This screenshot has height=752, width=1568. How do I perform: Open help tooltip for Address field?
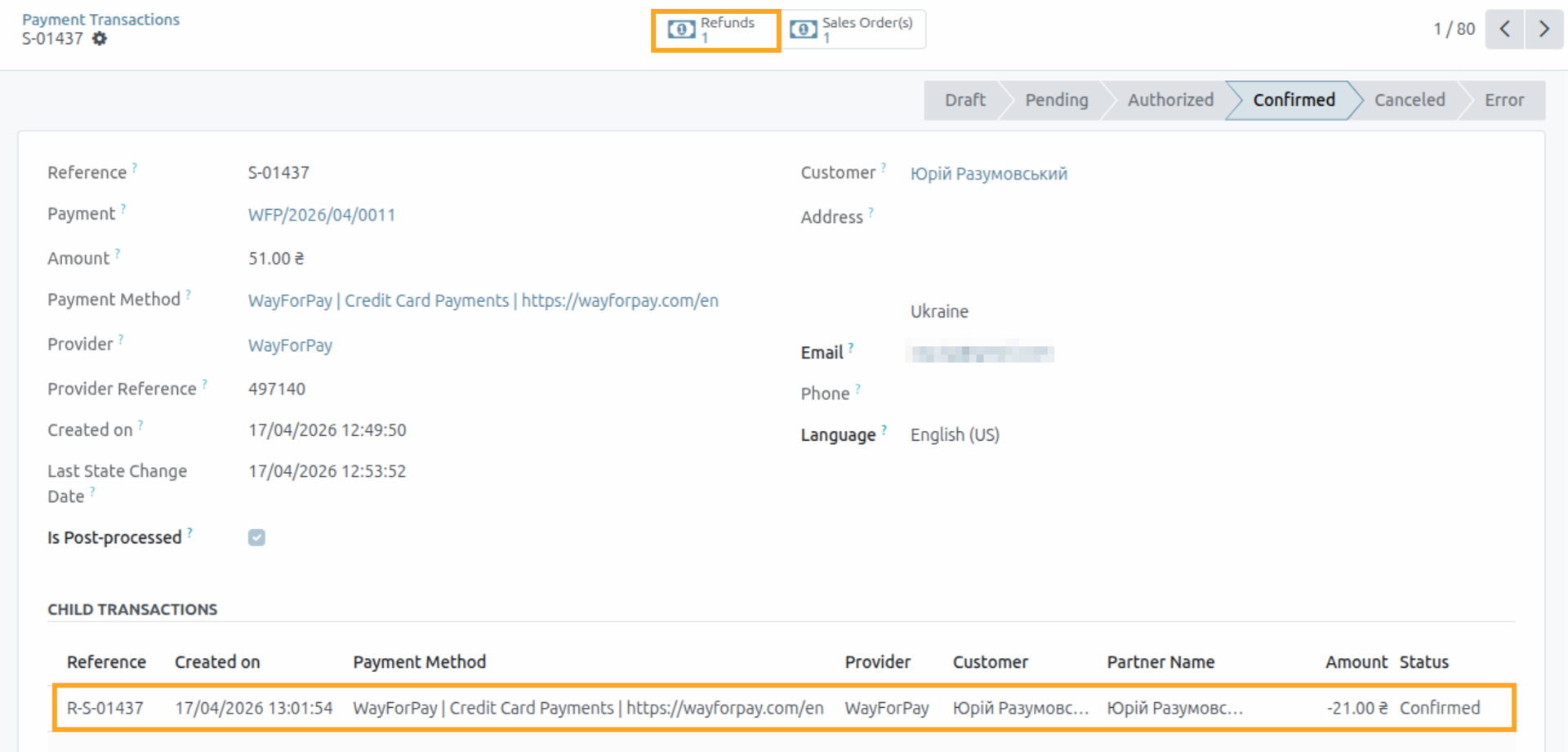click(x=871, y=212)
